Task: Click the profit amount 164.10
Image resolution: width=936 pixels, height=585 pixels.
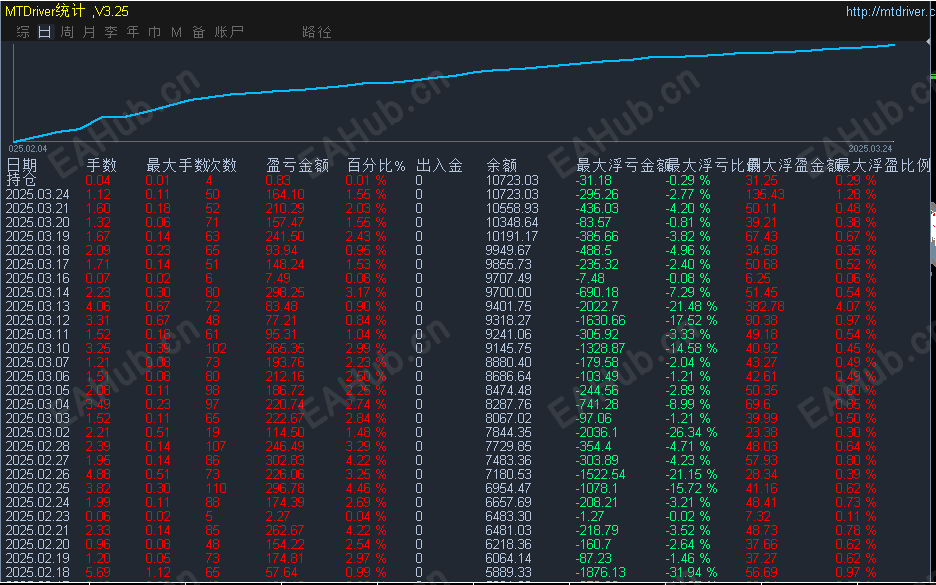Action: (285, 195)
